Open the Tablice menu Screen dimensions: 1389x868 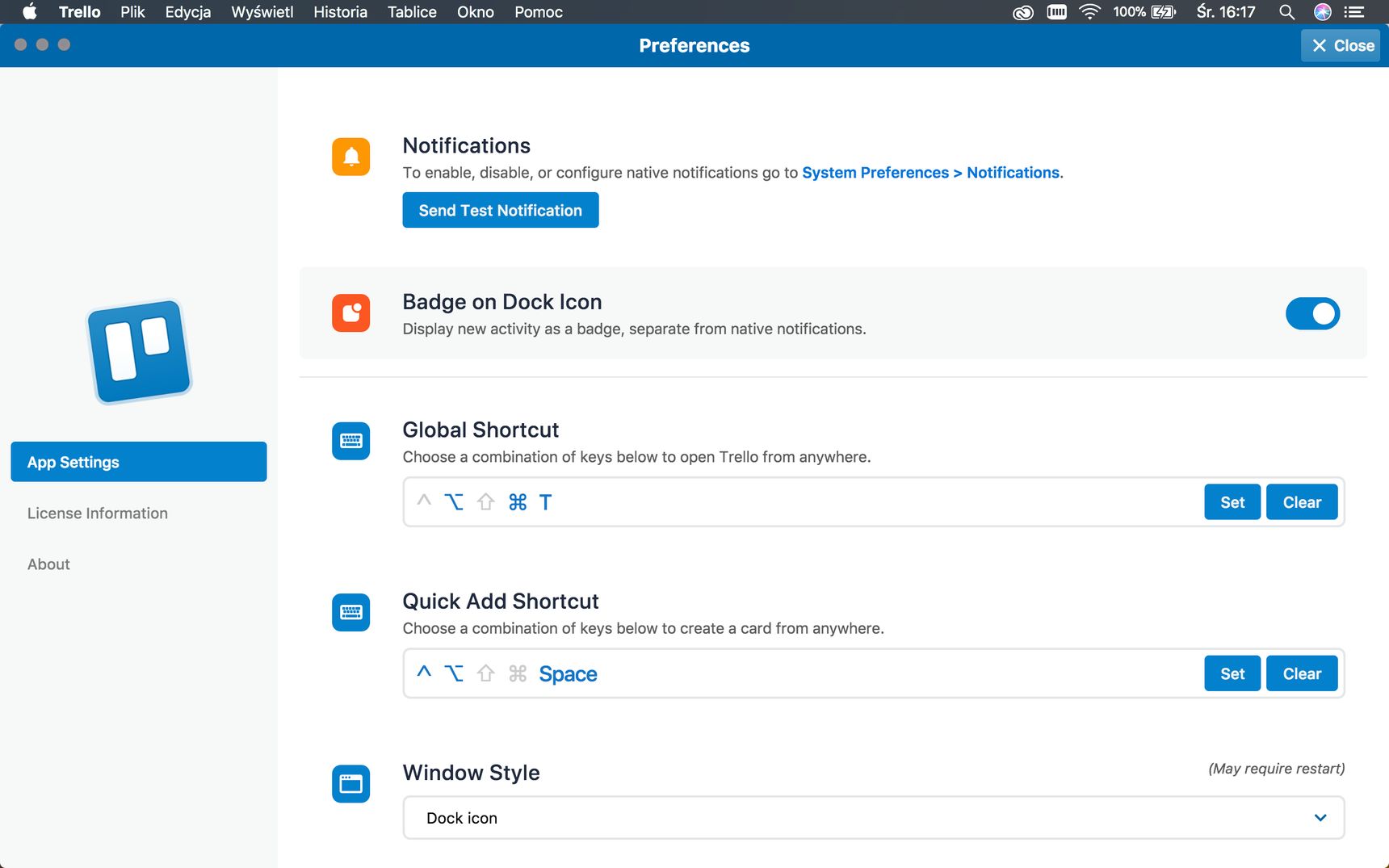click(412, 12)
